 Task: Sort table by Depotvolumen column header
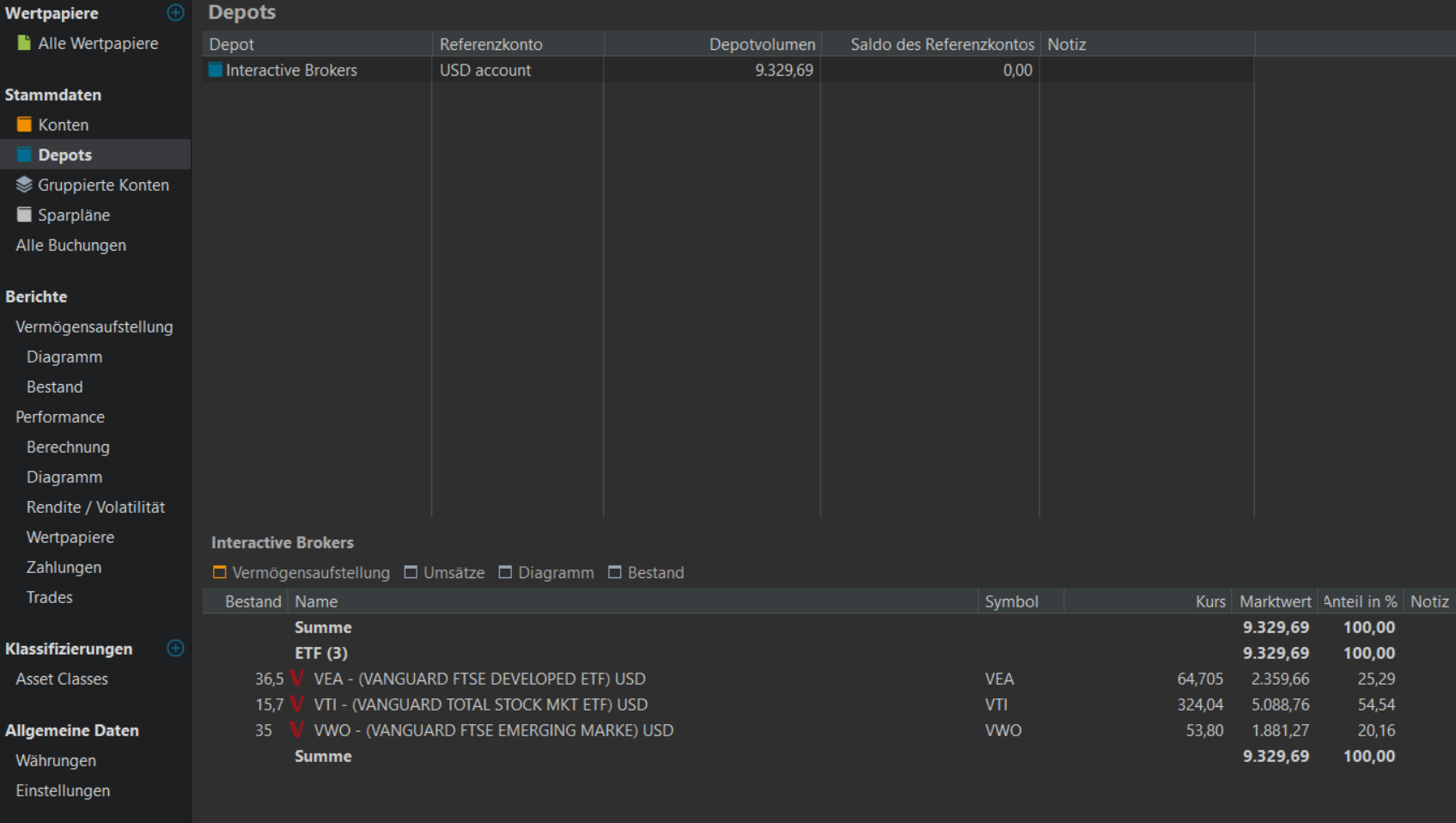pos(761,45)
